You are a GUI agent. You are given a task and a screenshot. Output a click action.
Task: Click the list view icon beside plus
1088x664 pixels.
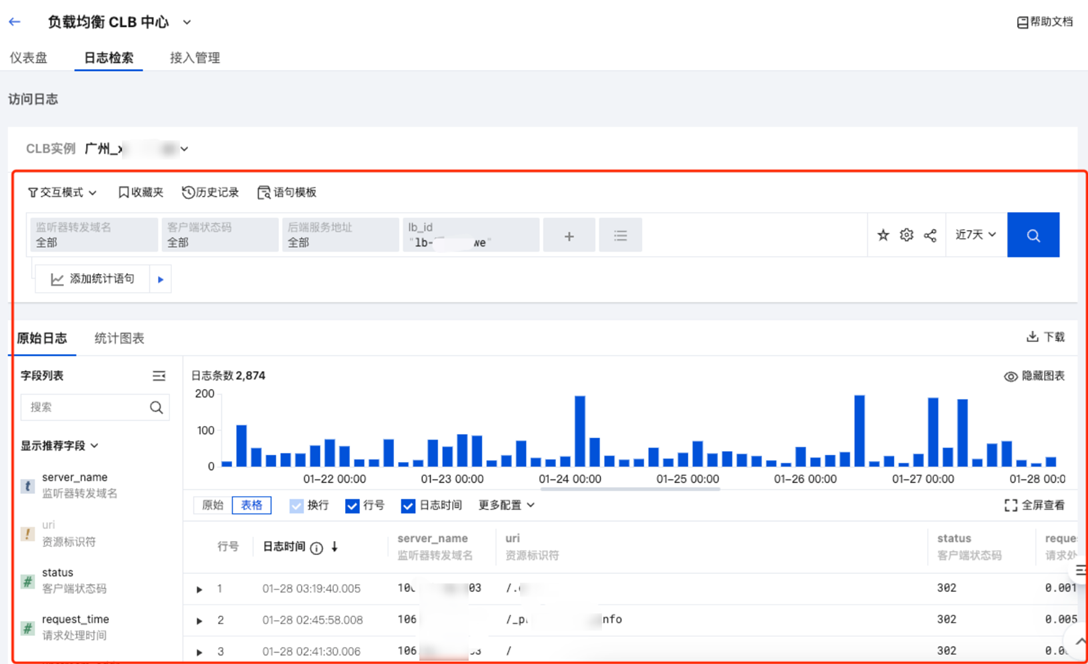click(620, 236)
